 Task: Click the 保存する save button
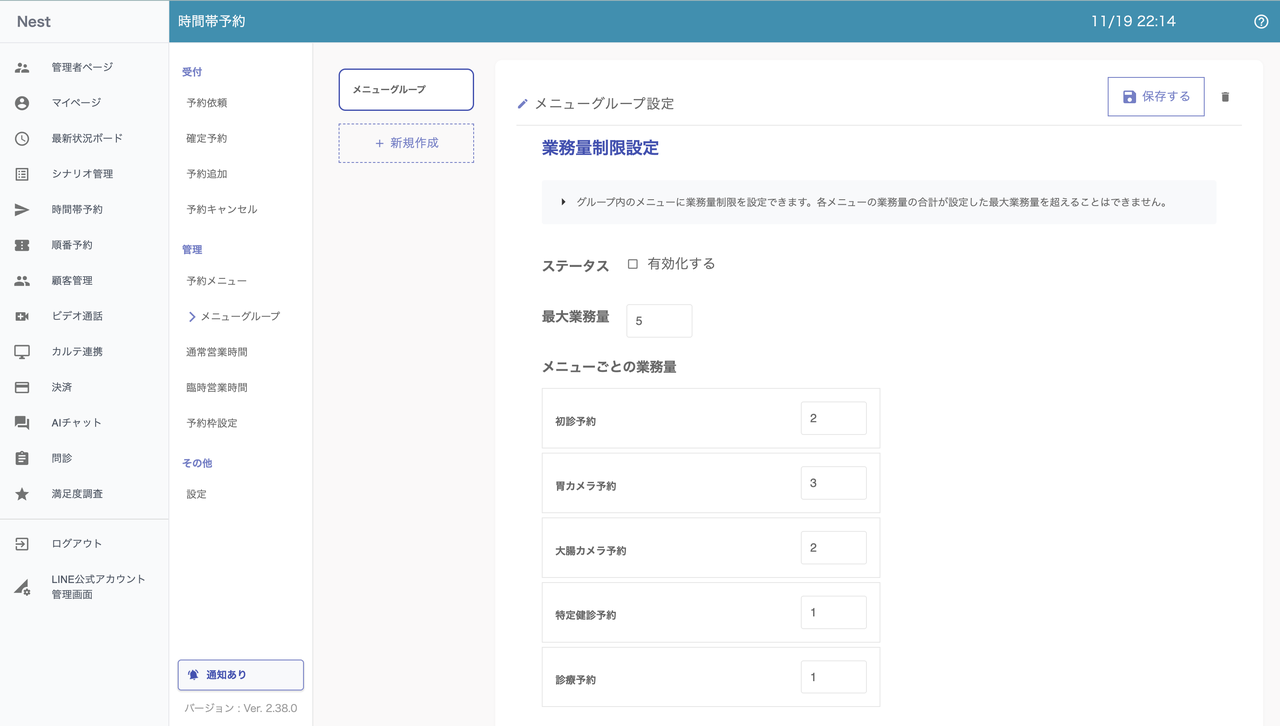point(1156,96)
